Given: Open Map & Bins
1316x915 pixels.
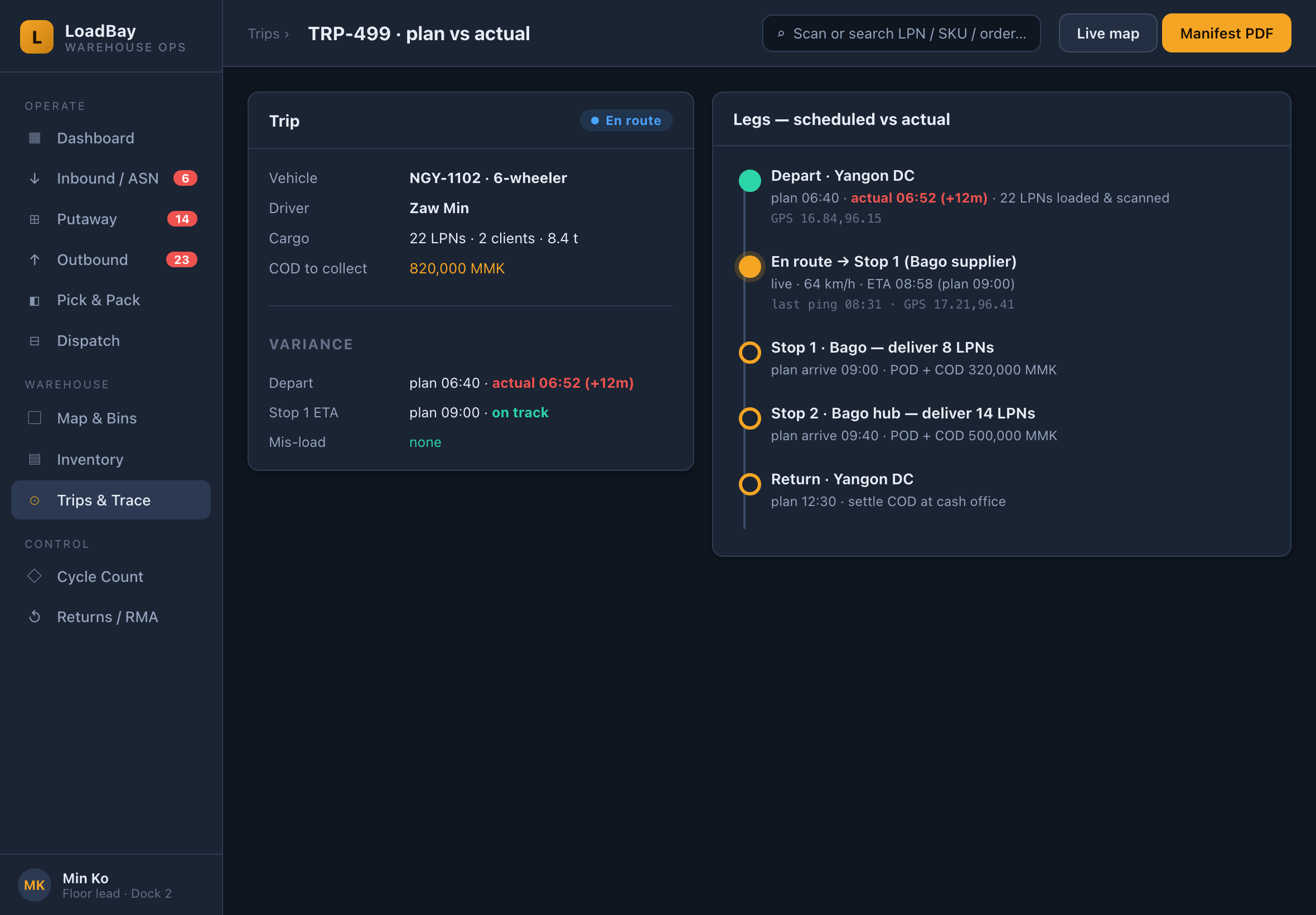Looking at the screenshot, I should pyautogui.click(x=111, y=418).
